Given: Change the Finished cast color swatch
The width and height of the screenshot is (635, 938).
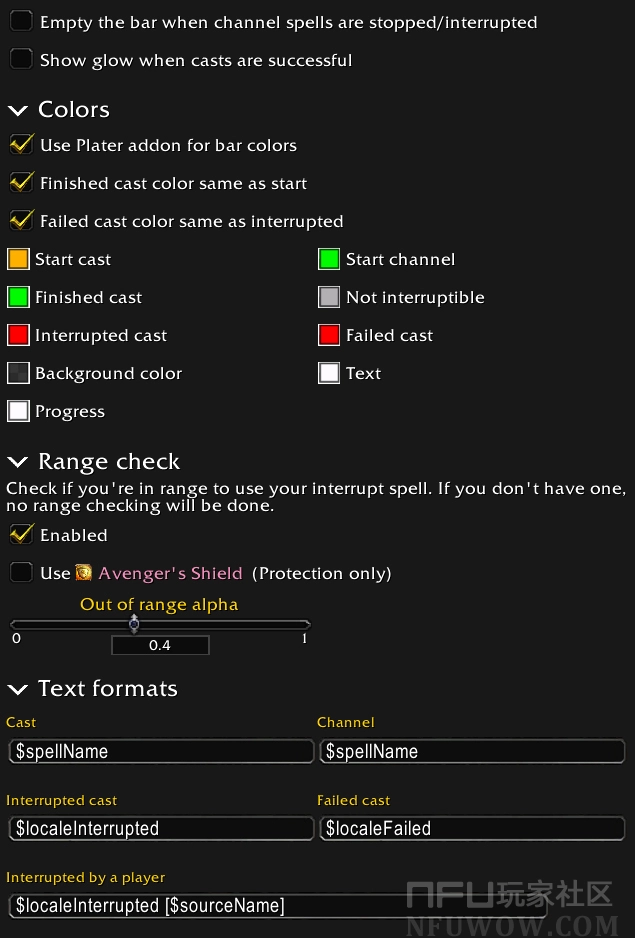Looking at the screenshot, I should click(18, 298).
